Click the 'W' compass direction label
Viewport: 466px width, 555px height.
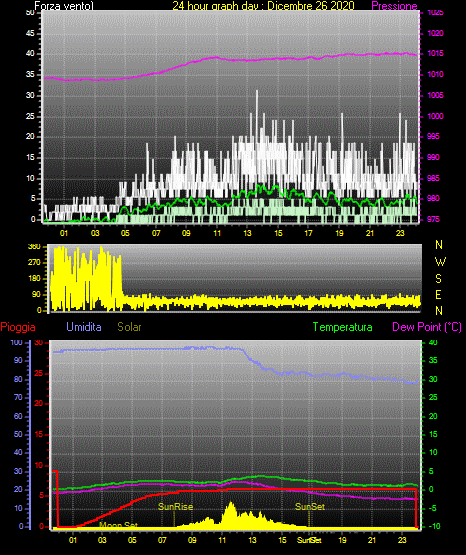tap(440, 262)
